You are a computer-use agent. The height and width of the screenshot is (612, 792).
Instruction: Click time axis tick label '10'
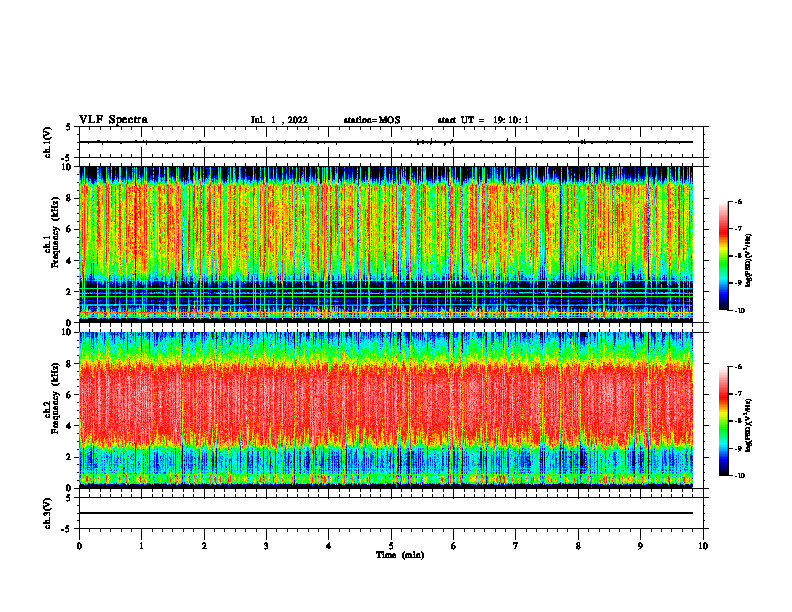(x=703, y=546)
